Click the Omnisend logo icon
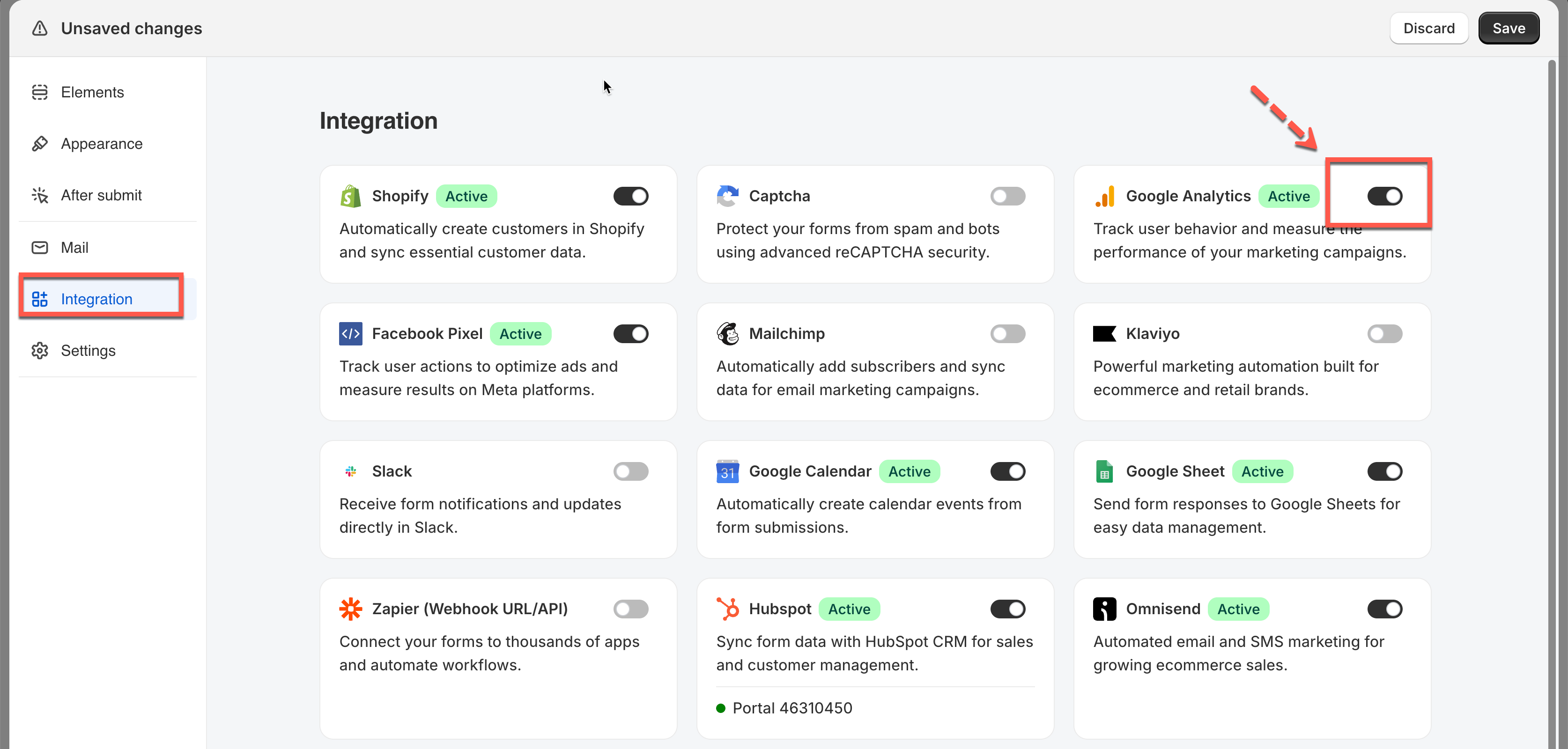 point(1104,609)
